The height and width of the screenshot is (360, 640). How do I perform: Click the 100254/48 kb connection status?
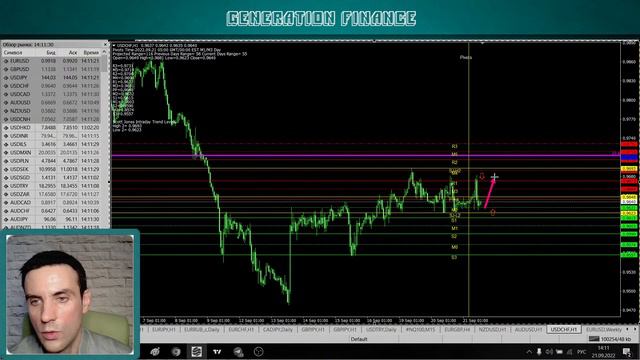click(610, 339)
